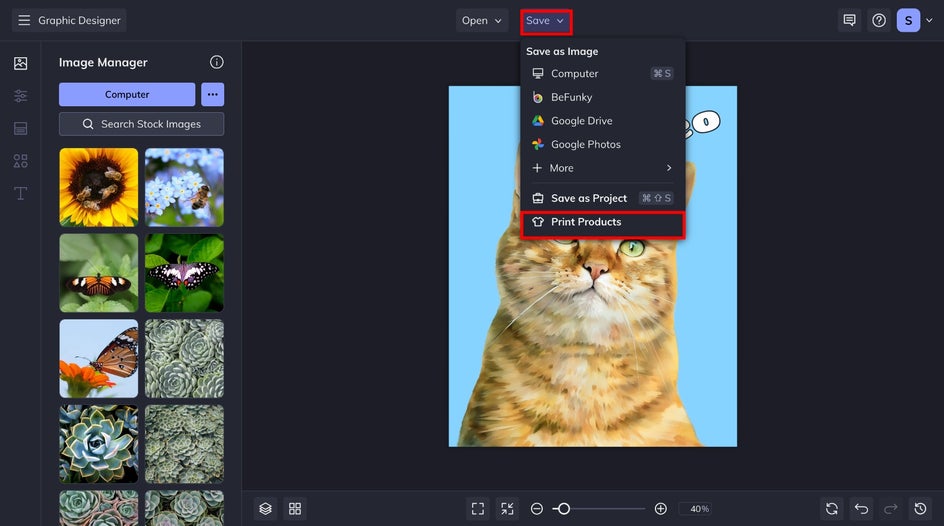The height and width of the screenshot is (526, 944).
Task: Select the orange-black butterfly on leaf thumbnail
Action: pos(99,273)
